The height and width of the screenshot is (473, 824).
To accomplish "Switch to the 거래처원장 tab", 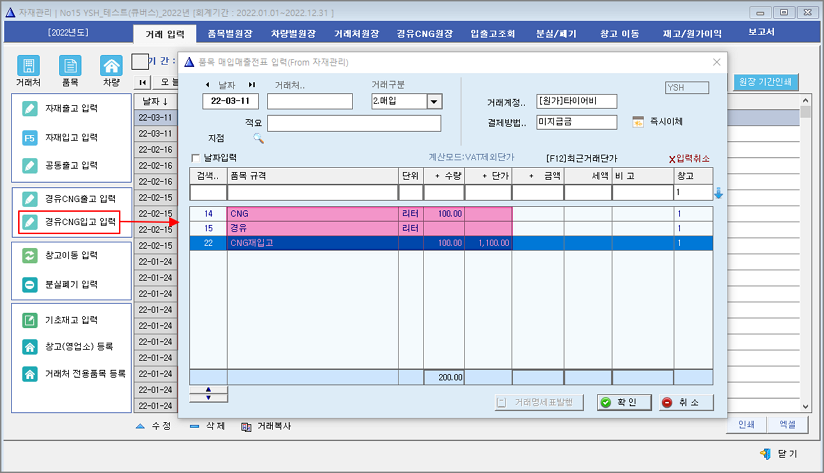I will point(356,34).
